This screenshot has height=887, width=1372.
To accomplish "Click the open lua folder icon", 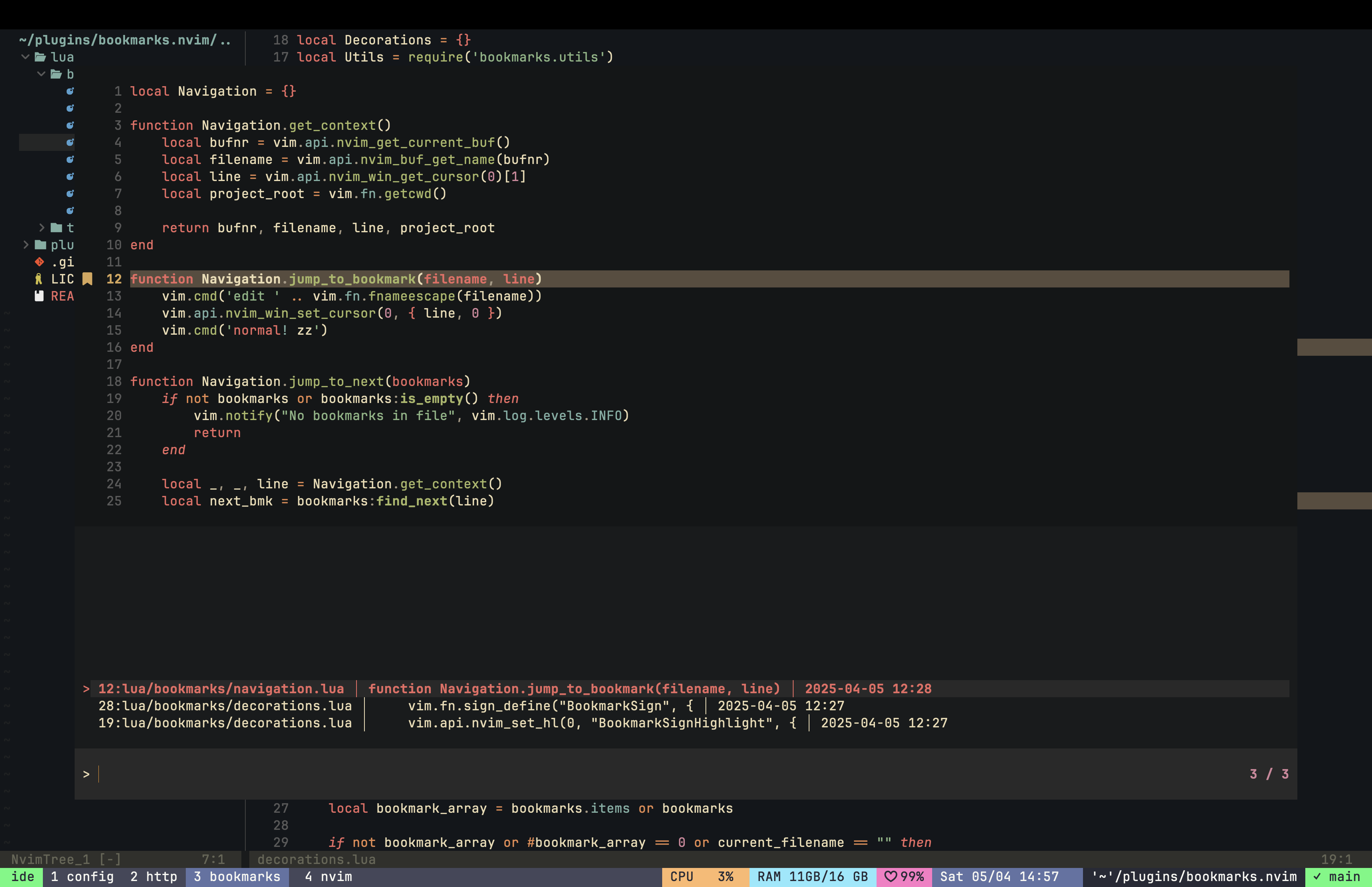I will 40,57.
